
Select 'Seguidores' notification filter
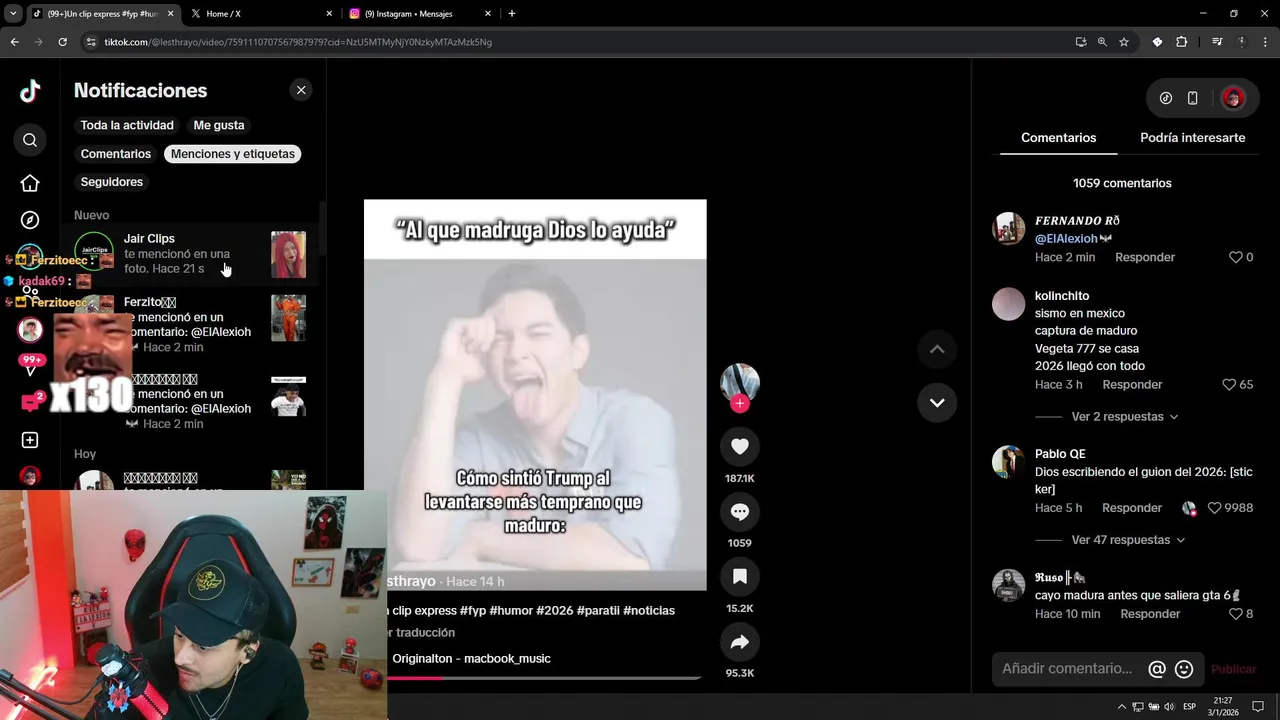112,182
